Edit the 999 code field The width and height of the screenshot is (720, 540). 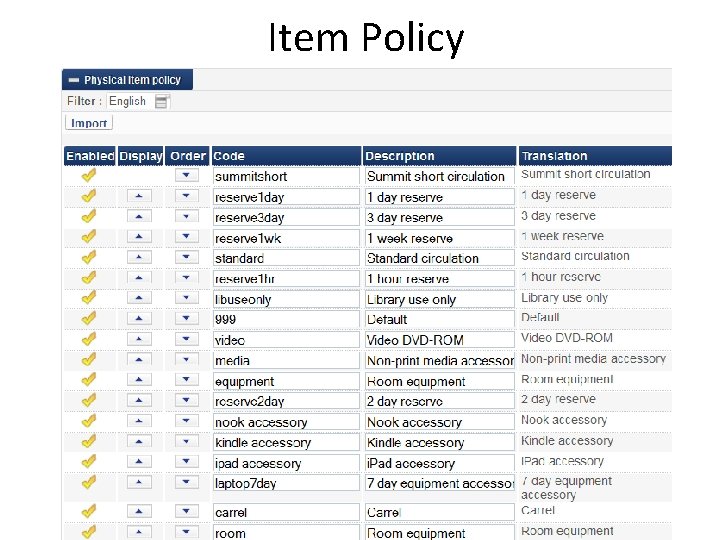click(286, 319)
